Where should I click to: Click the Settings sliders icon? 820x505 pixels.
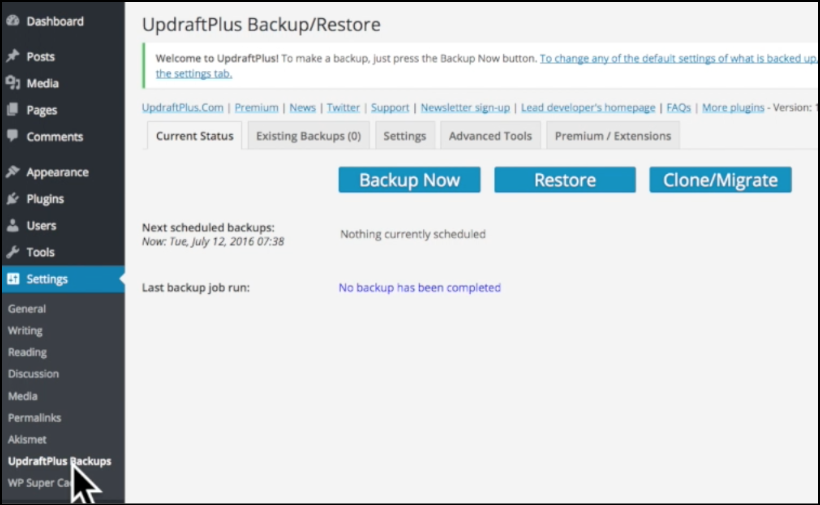pos(13,279)
